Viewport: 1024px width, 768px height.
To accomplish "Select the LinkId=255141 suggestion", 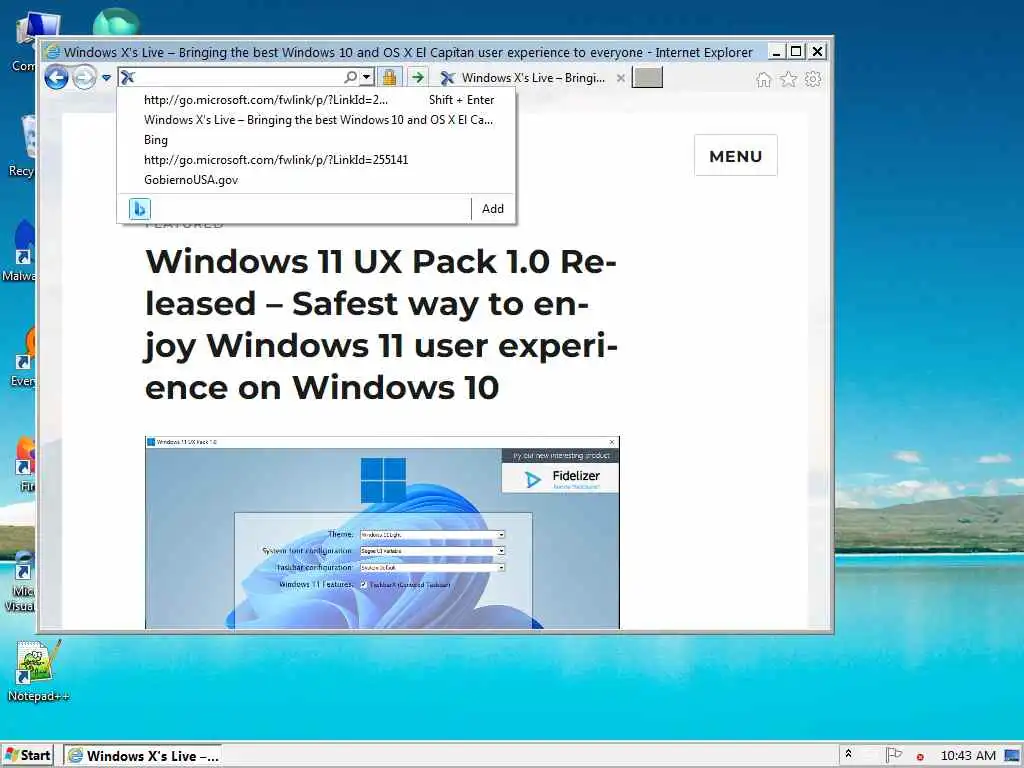I will point(316,159).
